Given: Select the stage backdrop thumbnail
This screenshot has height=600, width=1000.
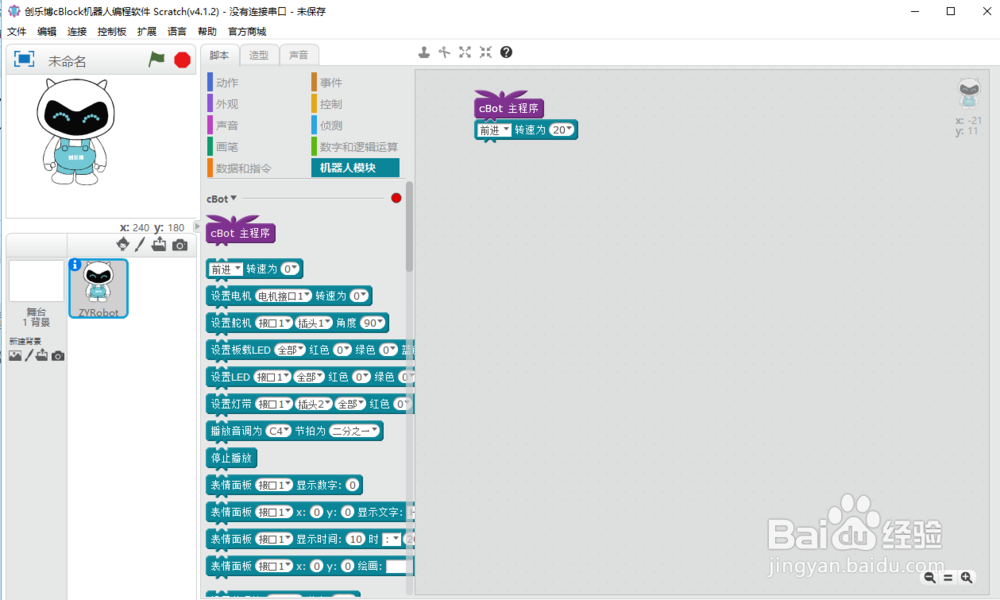Looking at the screenshot, I should tap(36, 281).
